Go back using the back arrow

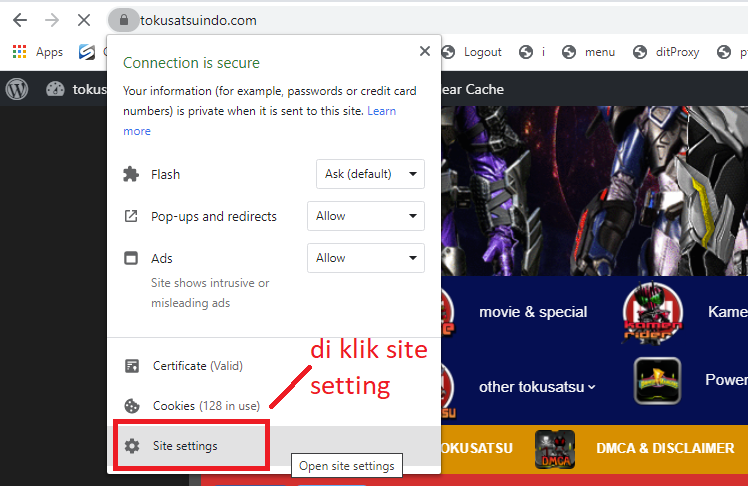pyautogui.click(x=20, y=20)
